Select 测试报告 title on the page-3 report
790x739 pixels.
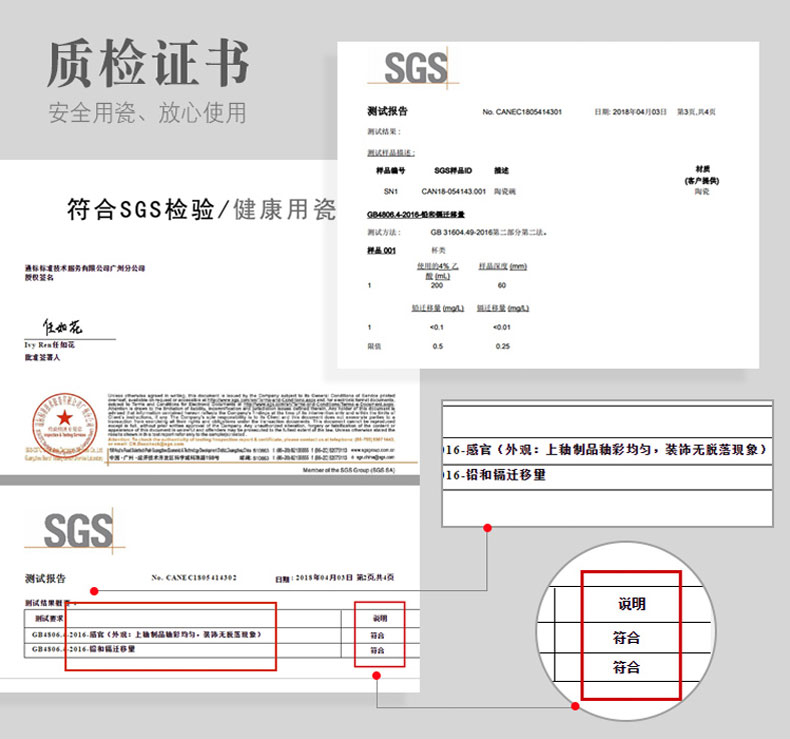point(387,111)
